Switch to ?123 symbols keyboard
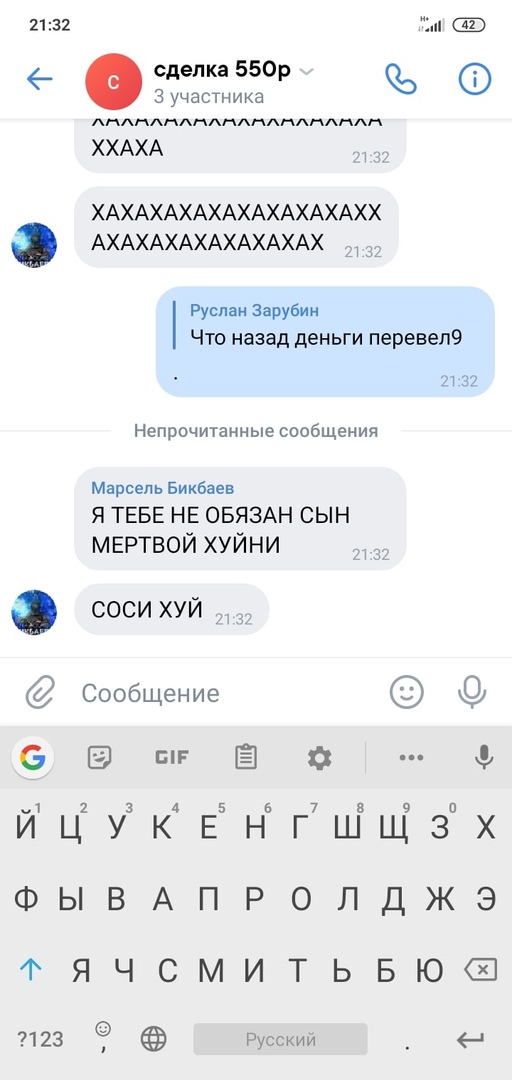 coord(40,1039)
